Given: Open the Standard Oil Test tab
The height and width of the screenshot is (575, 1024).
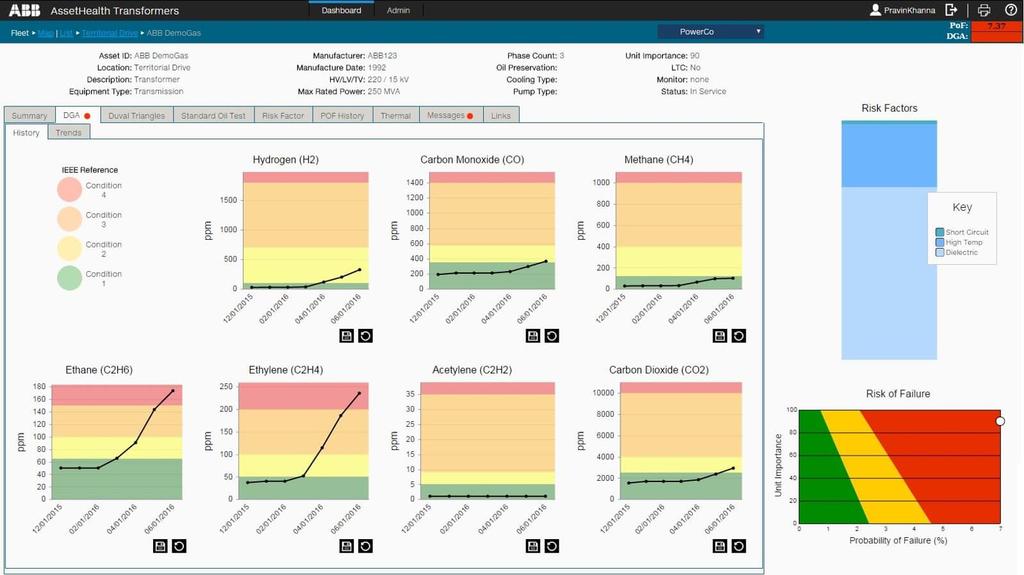Looking at the screenshot, I should [x=213, y=116].
